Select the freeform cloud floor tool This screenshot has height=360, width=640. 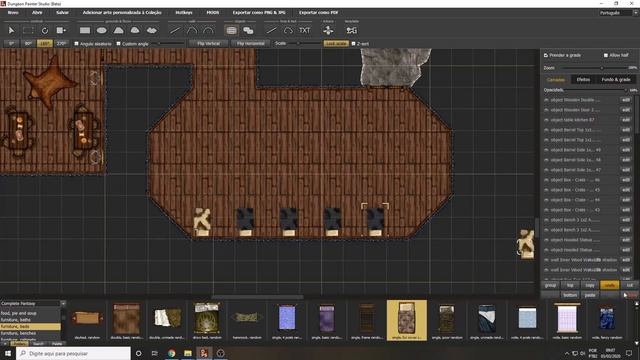[151, 31]
